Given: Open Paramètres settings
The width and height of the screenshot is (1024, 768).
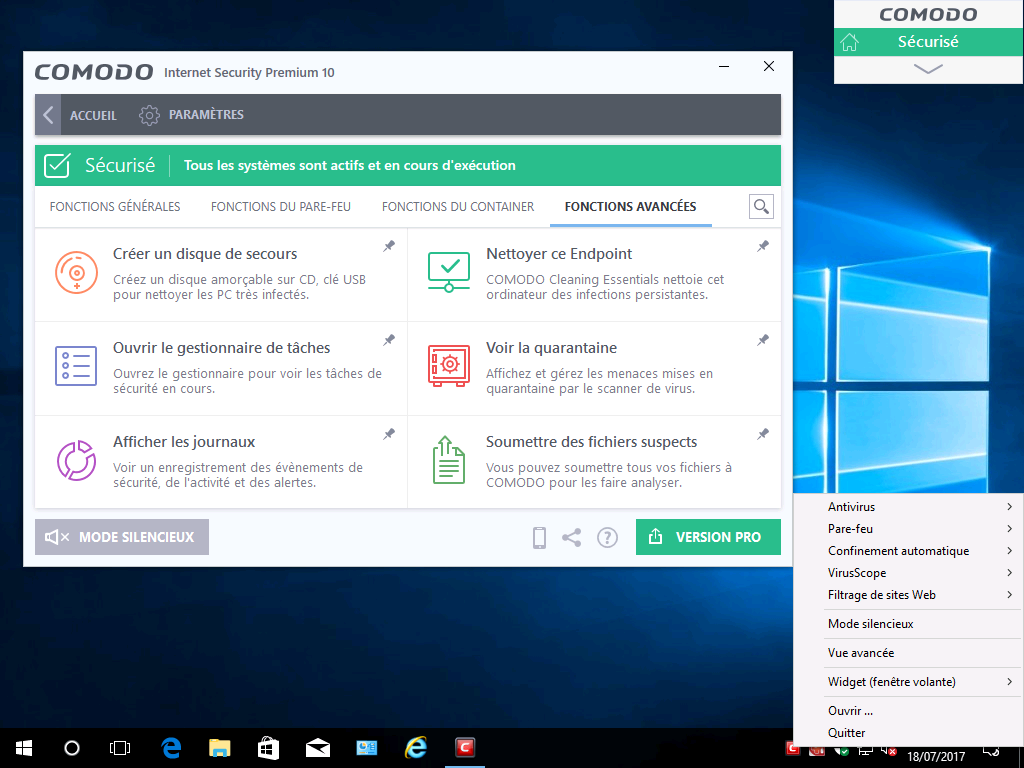Looking at the screenshot, I should tap(192, 115).
